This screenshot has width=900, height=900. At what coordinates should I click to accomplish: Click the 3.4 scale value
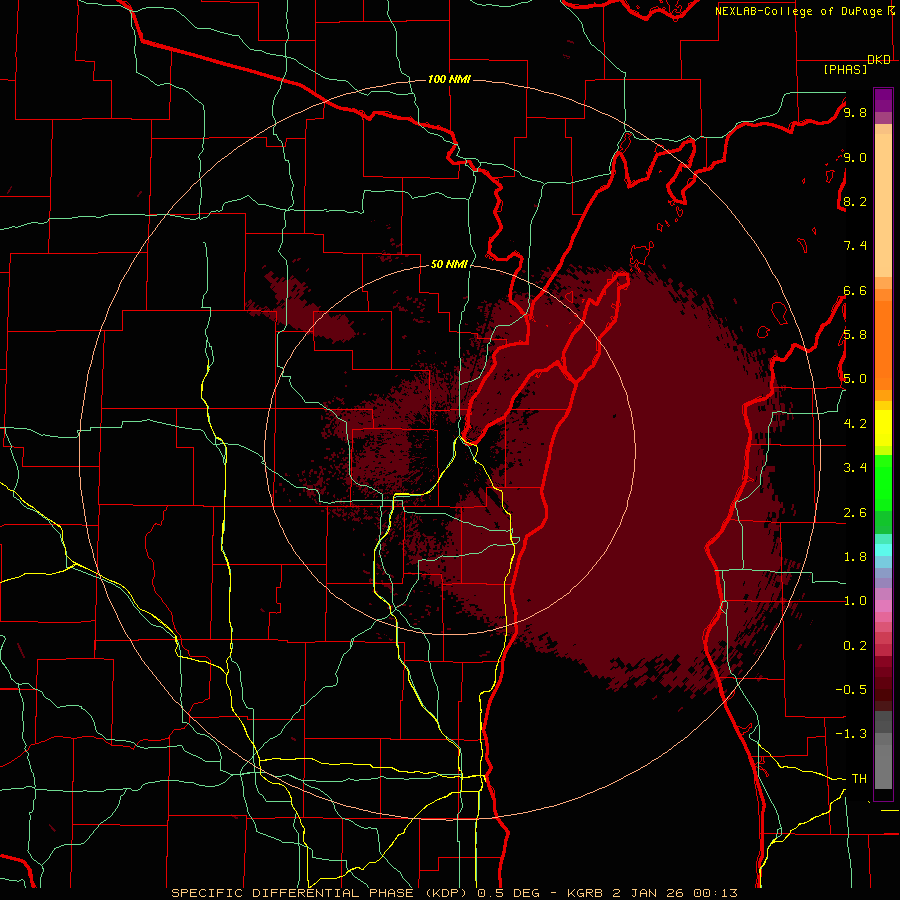[855, 468]
